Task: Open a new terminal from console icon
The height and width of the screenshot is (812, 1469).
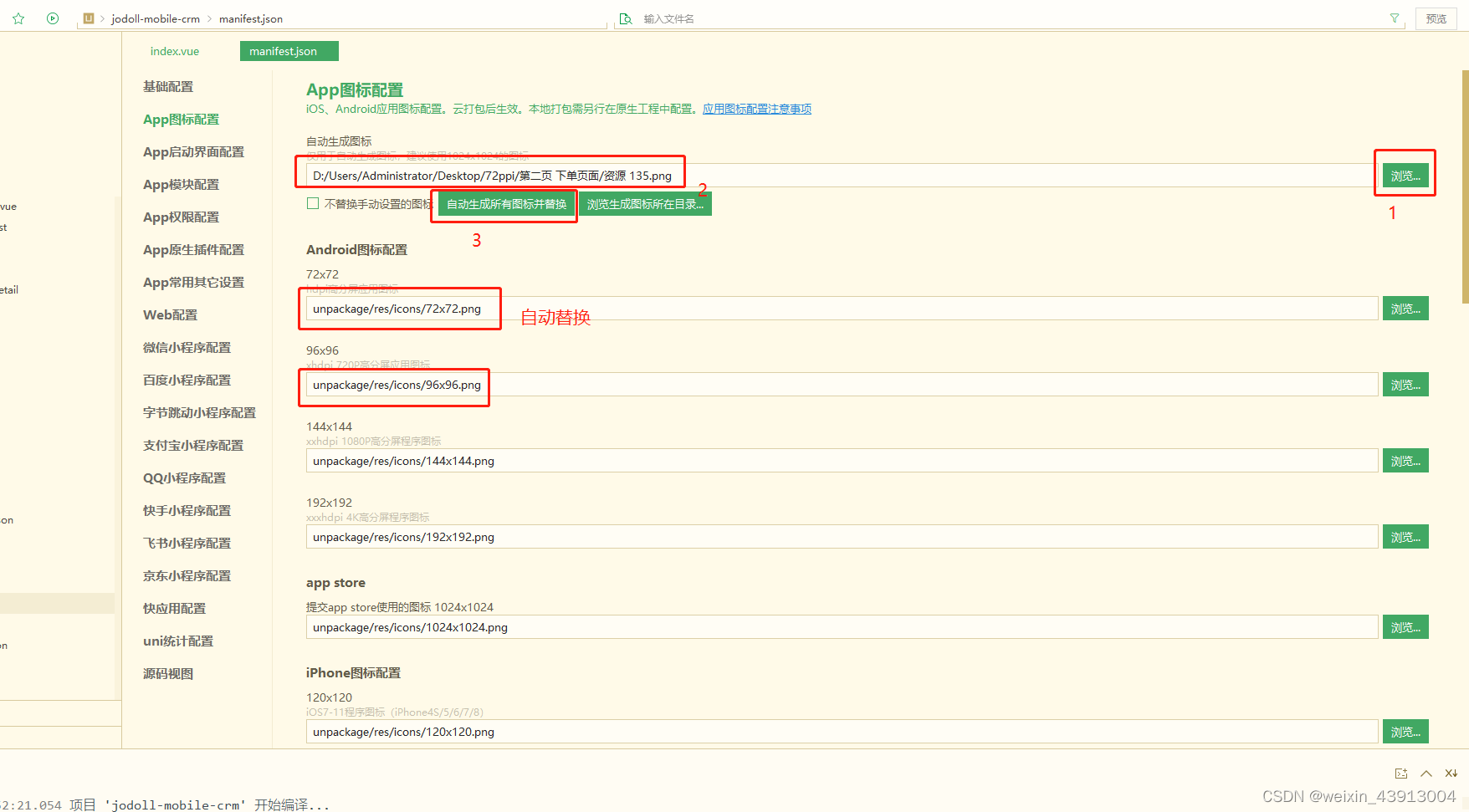Action: pos(1401,774)
